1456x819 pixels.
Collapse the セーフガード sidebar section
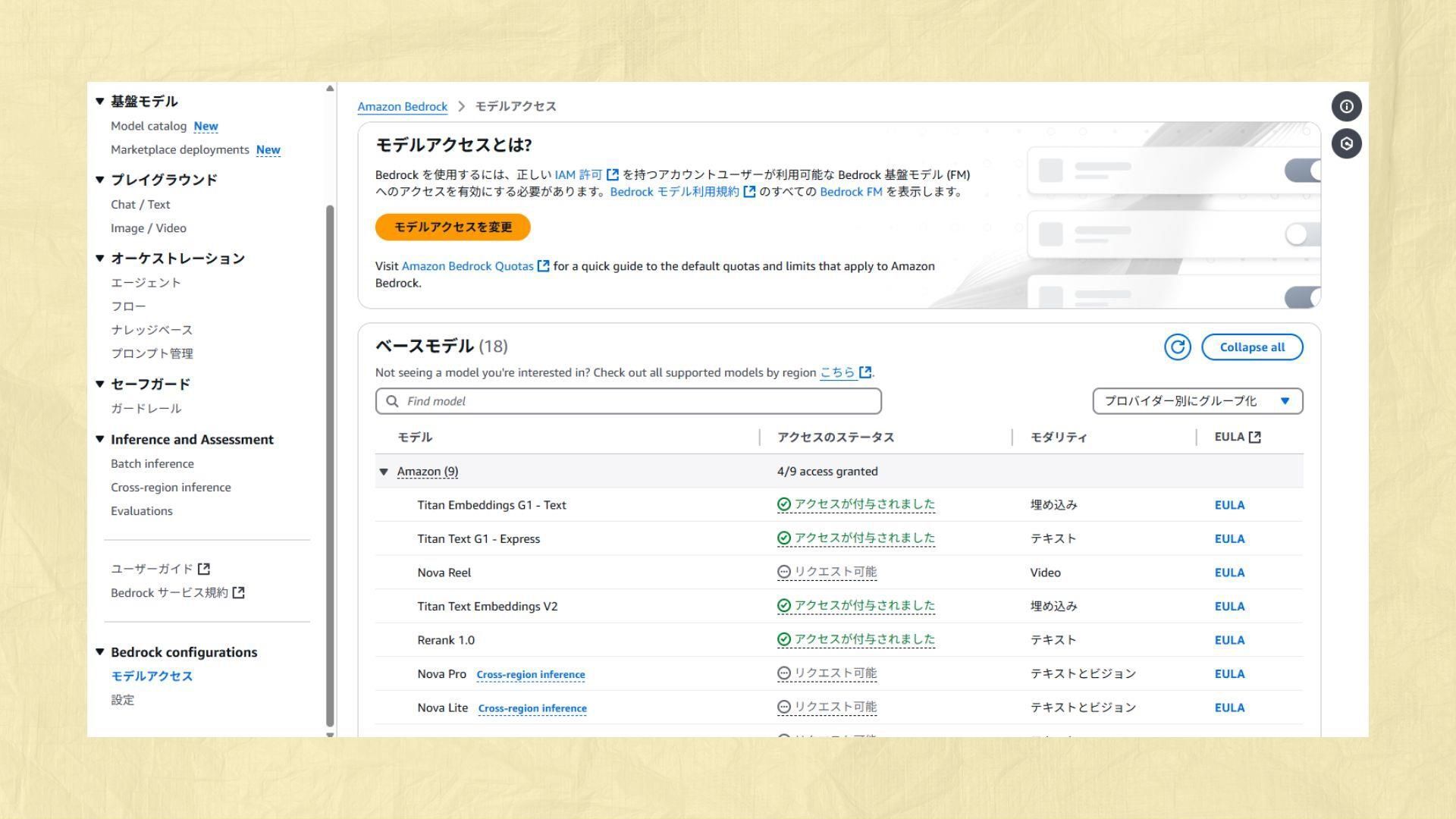(99, 384)
